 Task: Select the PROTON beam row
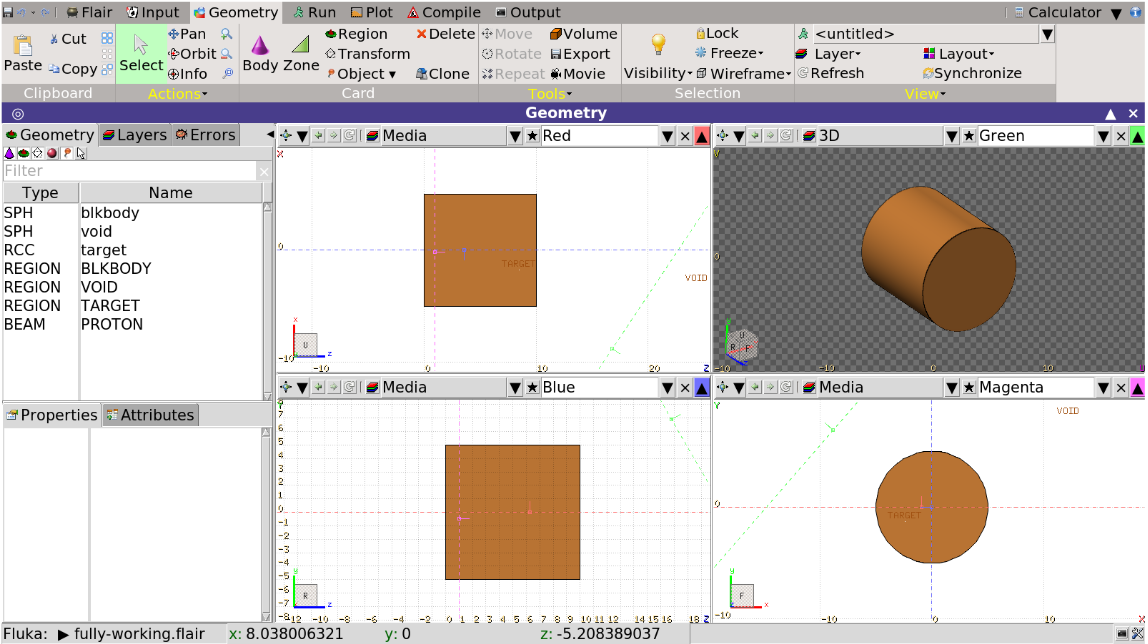[132, 324]
